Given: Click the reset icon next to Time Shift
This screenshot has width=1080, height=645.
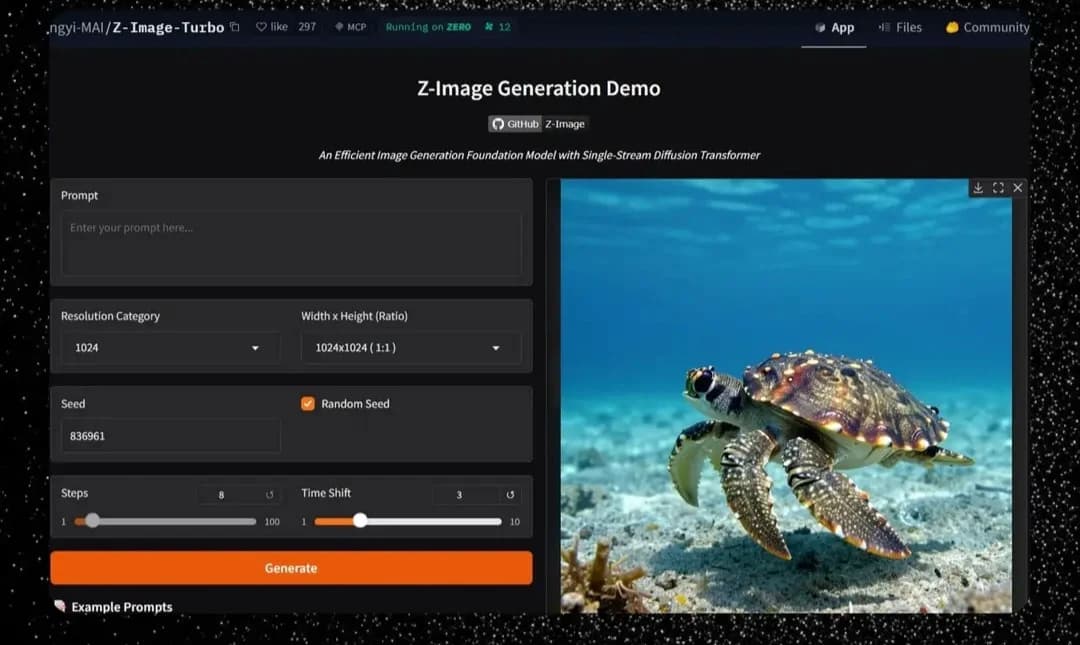Looking at the screenshot, I should pyautogui.click(x=509, y=494).
